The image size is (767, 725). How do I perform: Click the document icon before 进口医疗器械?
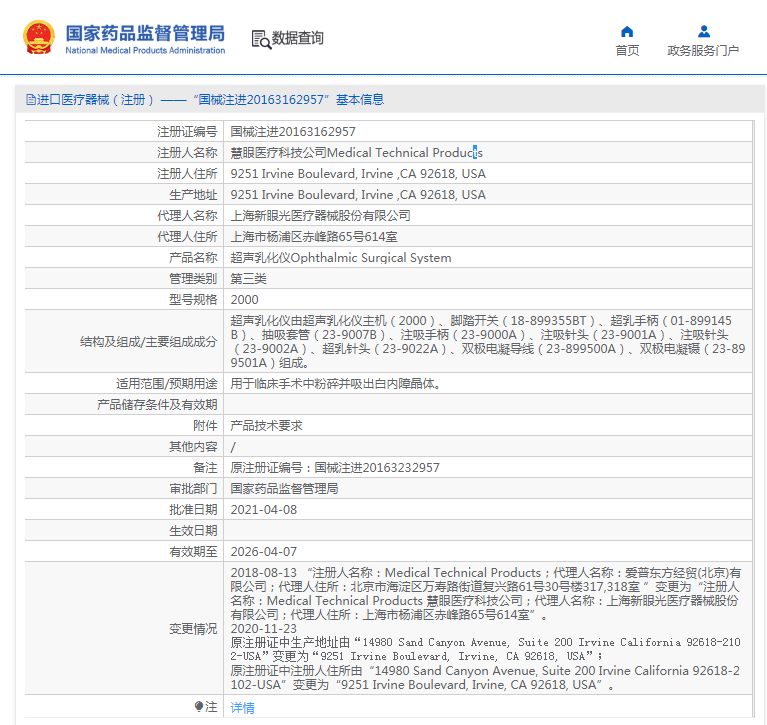pos(30,100)
